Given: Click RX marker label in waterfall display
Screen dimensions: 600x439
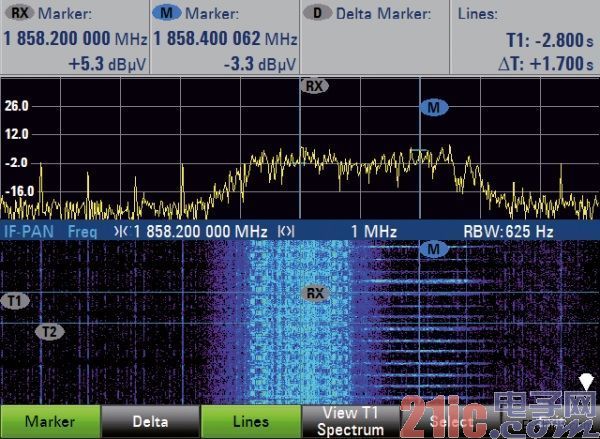Looking at the screenshot, I should [315, 294].
